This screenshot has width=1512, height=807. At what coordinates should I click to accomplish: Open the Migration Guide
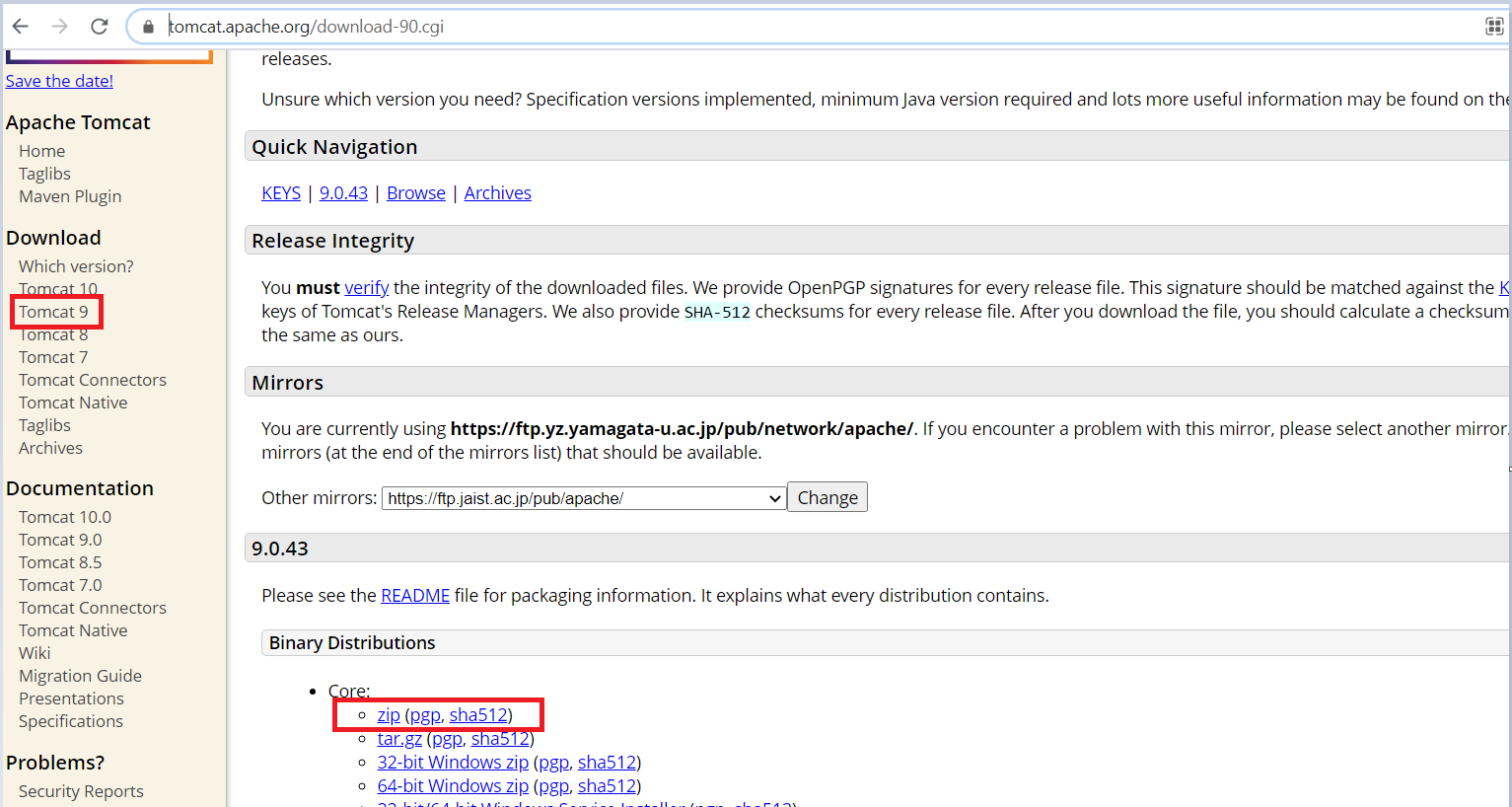[x=80, y=676]
